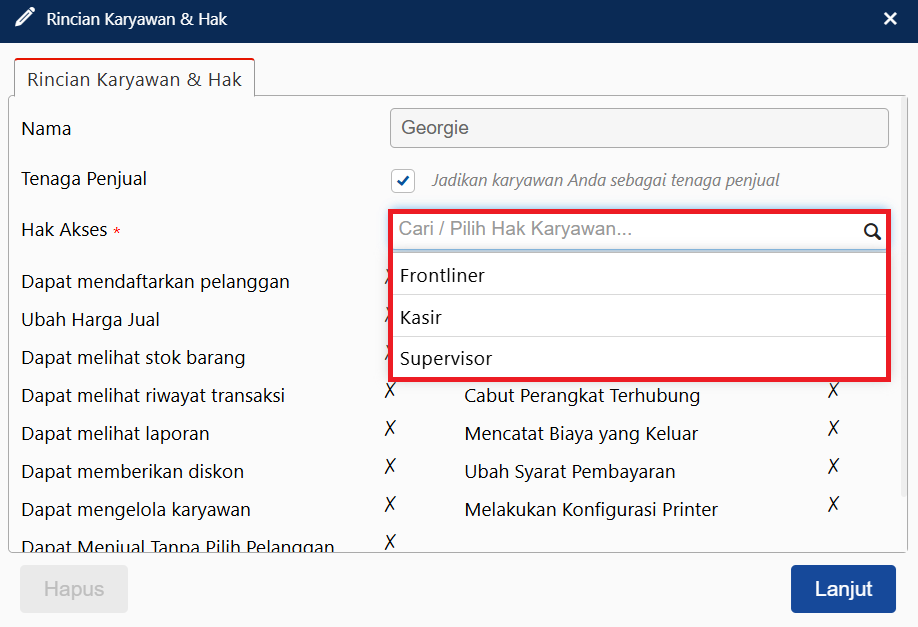Click X mark beside Dapat memberikan diskon
Screen dimensions: 918x627
[x=390, y=466]
